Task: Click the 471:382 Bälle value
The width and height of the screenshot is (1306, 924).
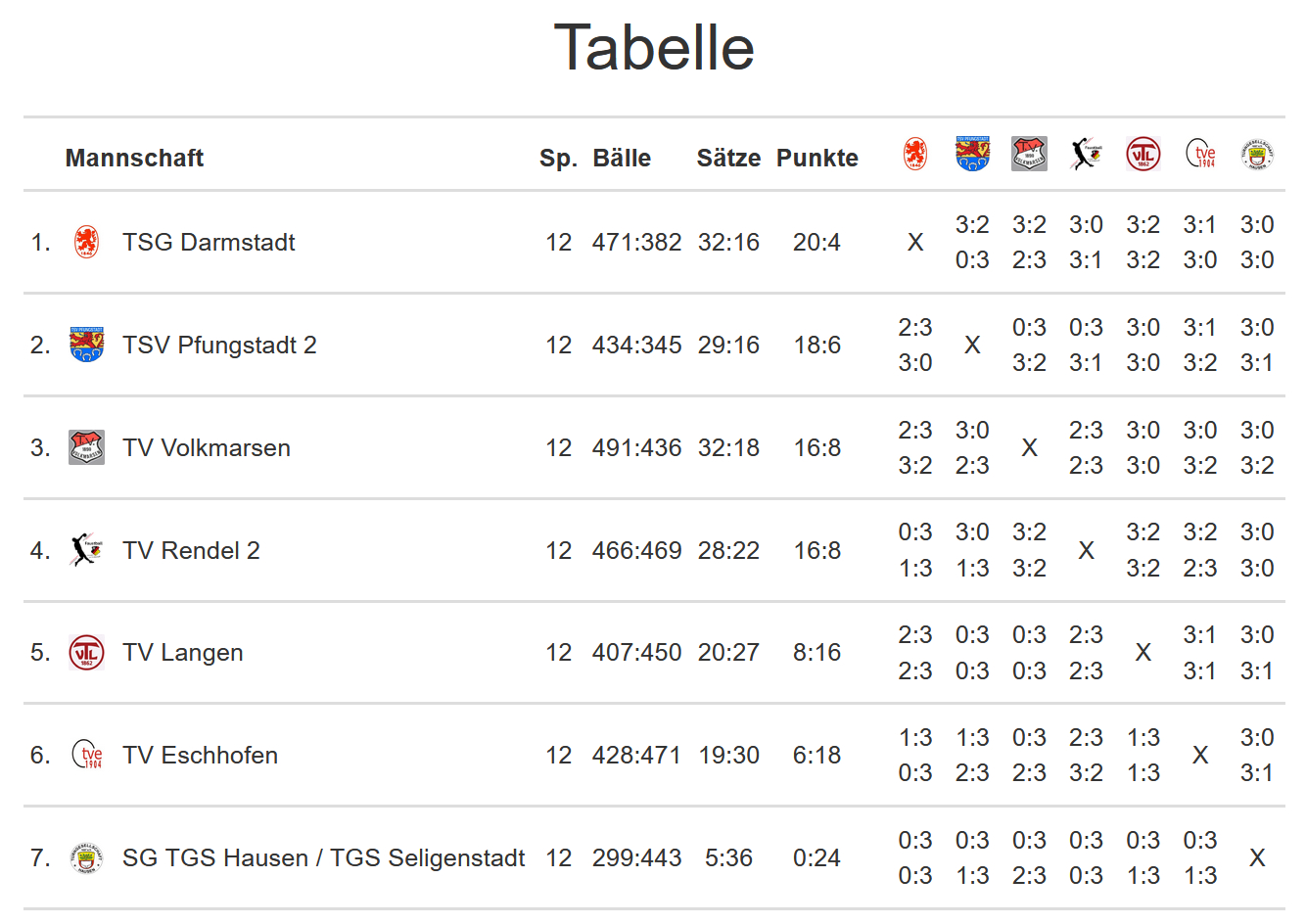Action: point(636,242)
